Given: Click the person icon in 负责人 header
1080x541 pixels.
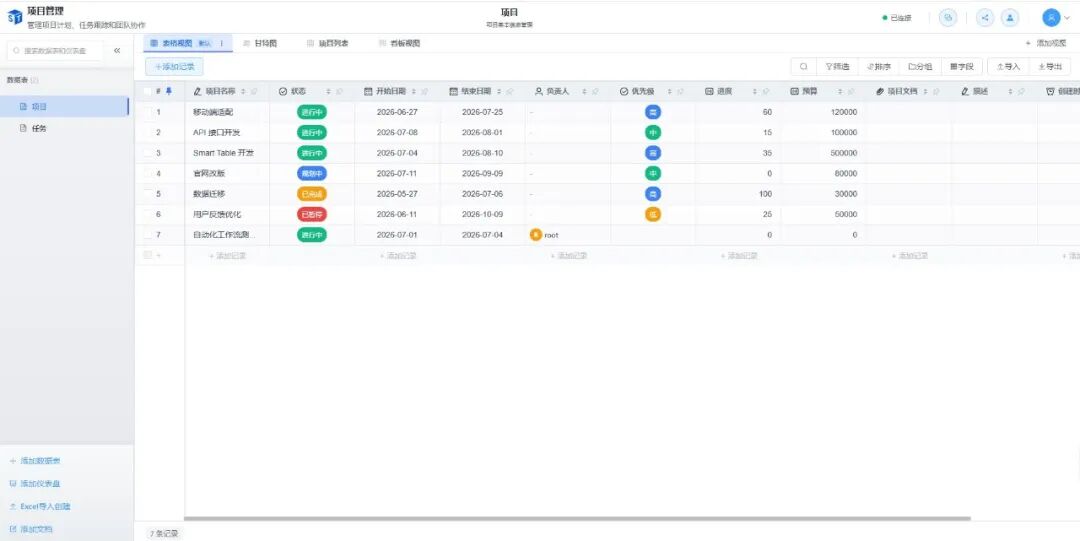Looking at the screenshot, I should point(539,92).
